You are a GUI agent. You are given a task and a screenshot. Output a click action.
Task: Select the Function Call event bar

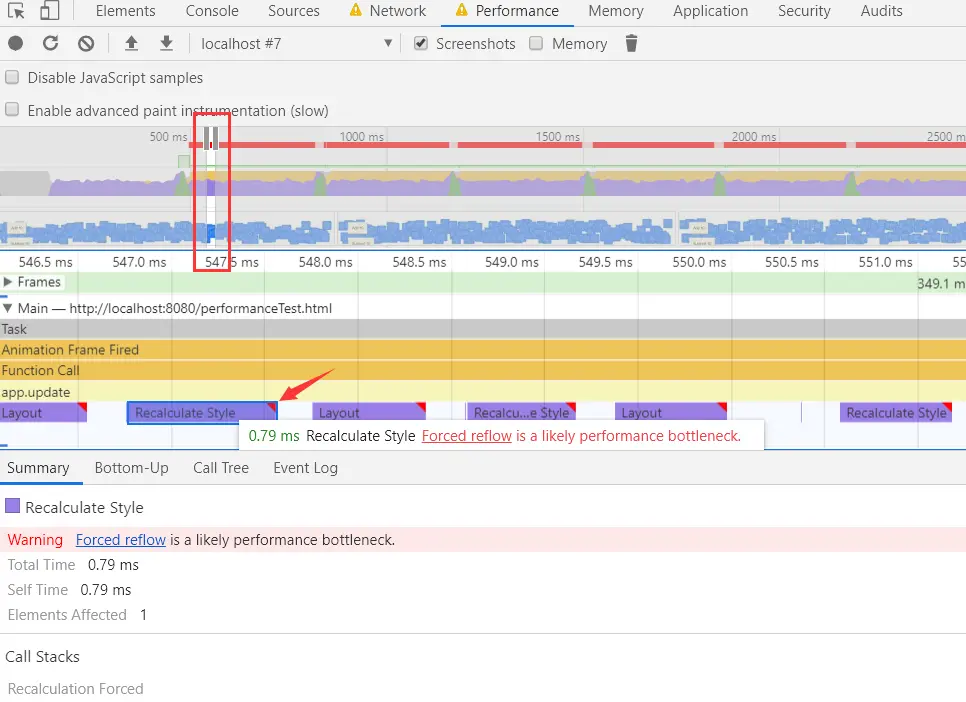[x=483, y=370]
